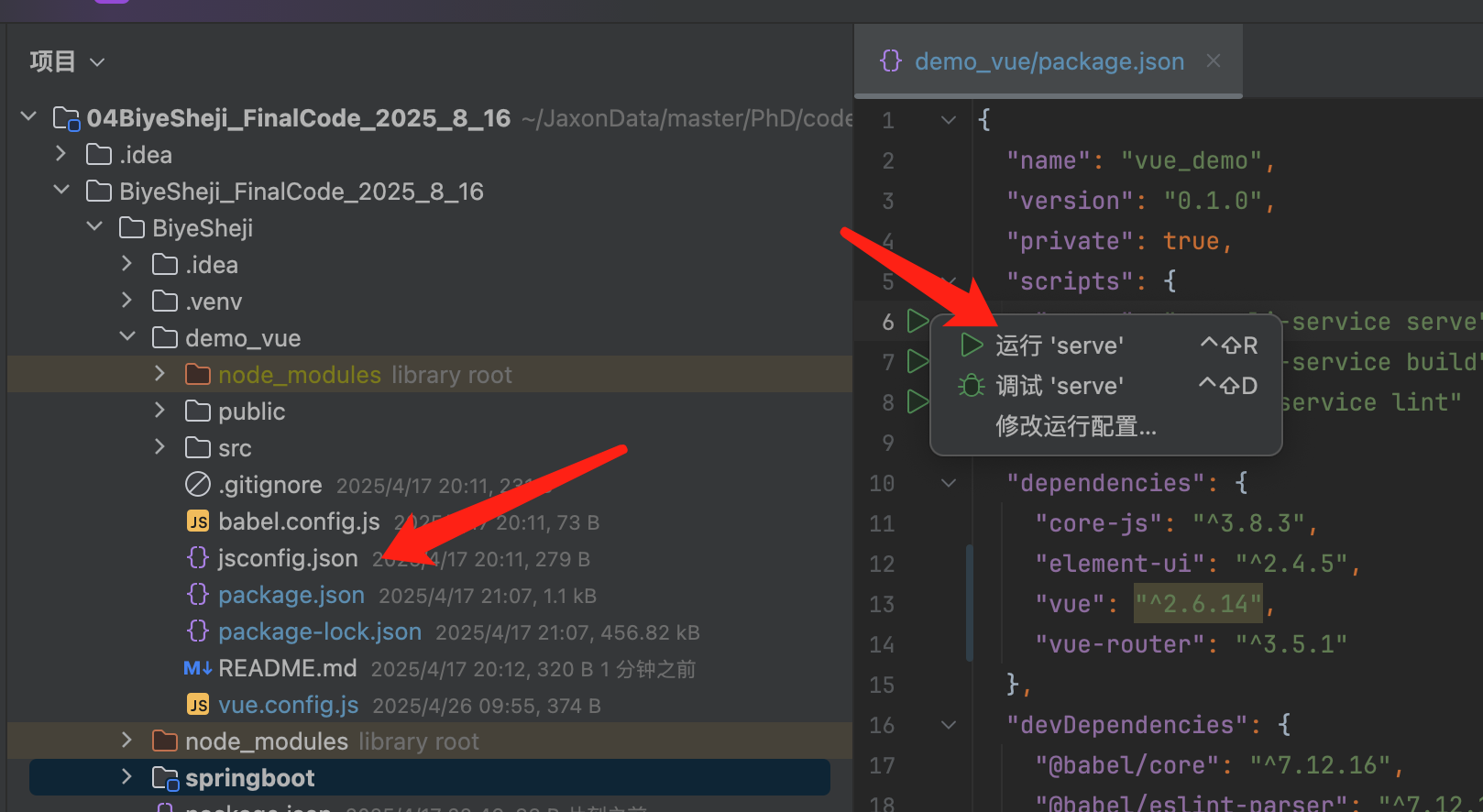
Task: Collapse BiyeSheji_FinalCode_2025_8_16 folder
Action: [x=61, y=191]
